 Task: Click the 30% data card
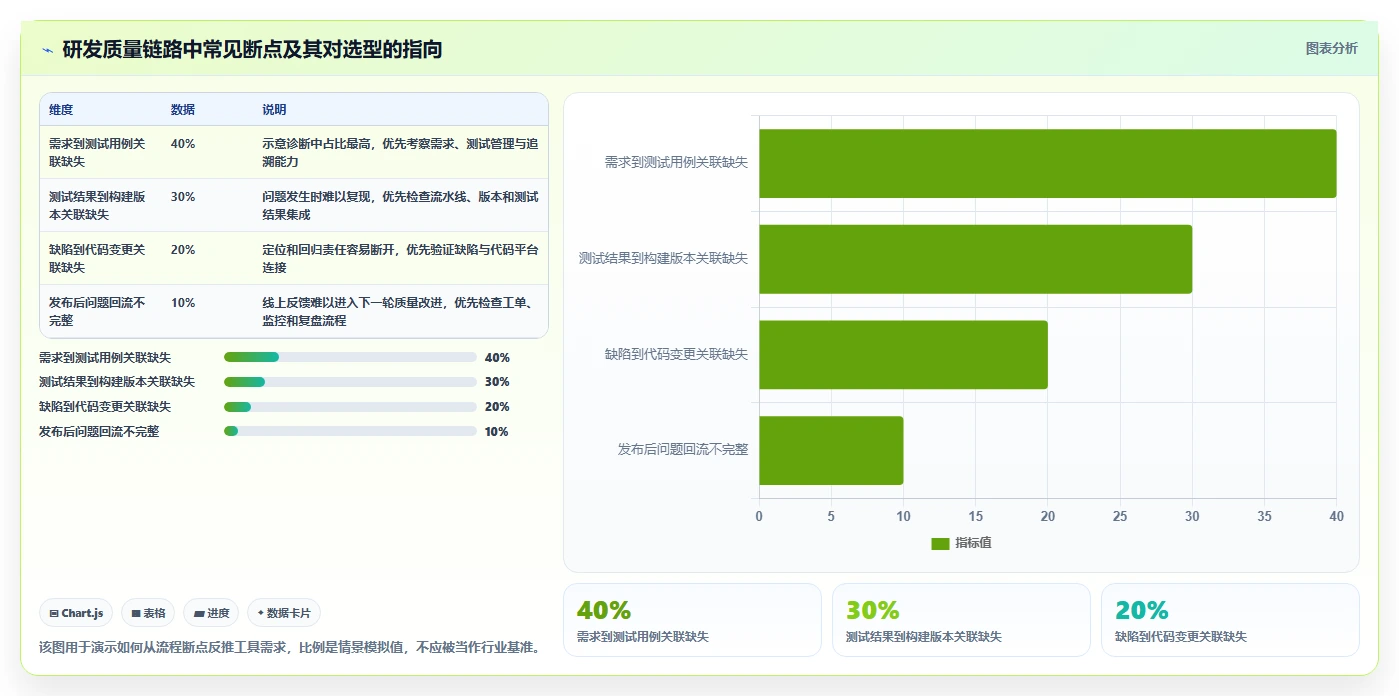pyautogui.click(x=961, y=620)
